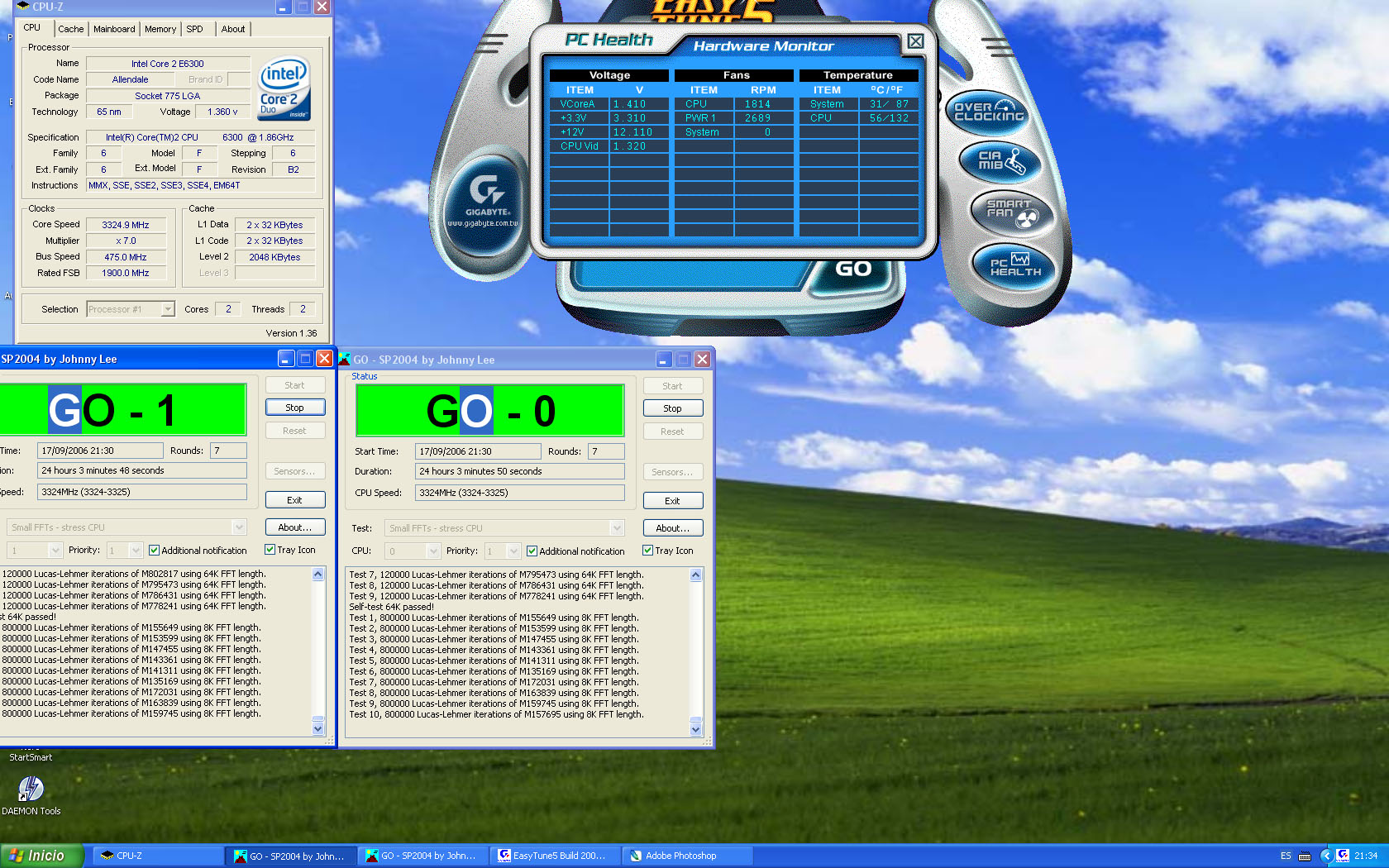
Task: Click the Gigabyte logo in EasyTune5
Action: click(x=486, y=201)
